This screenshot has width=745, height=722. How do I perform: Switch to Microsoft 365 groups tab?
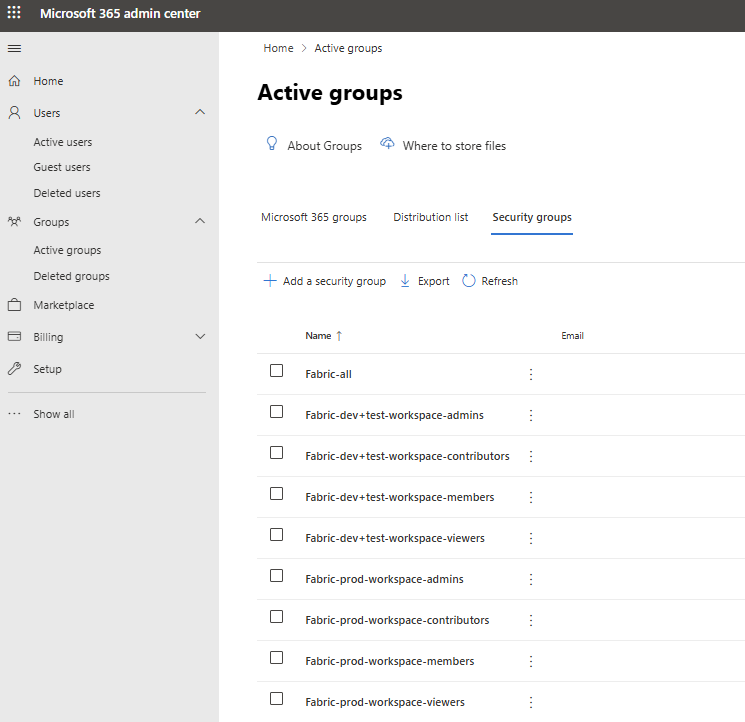click(x=314, y=217)
